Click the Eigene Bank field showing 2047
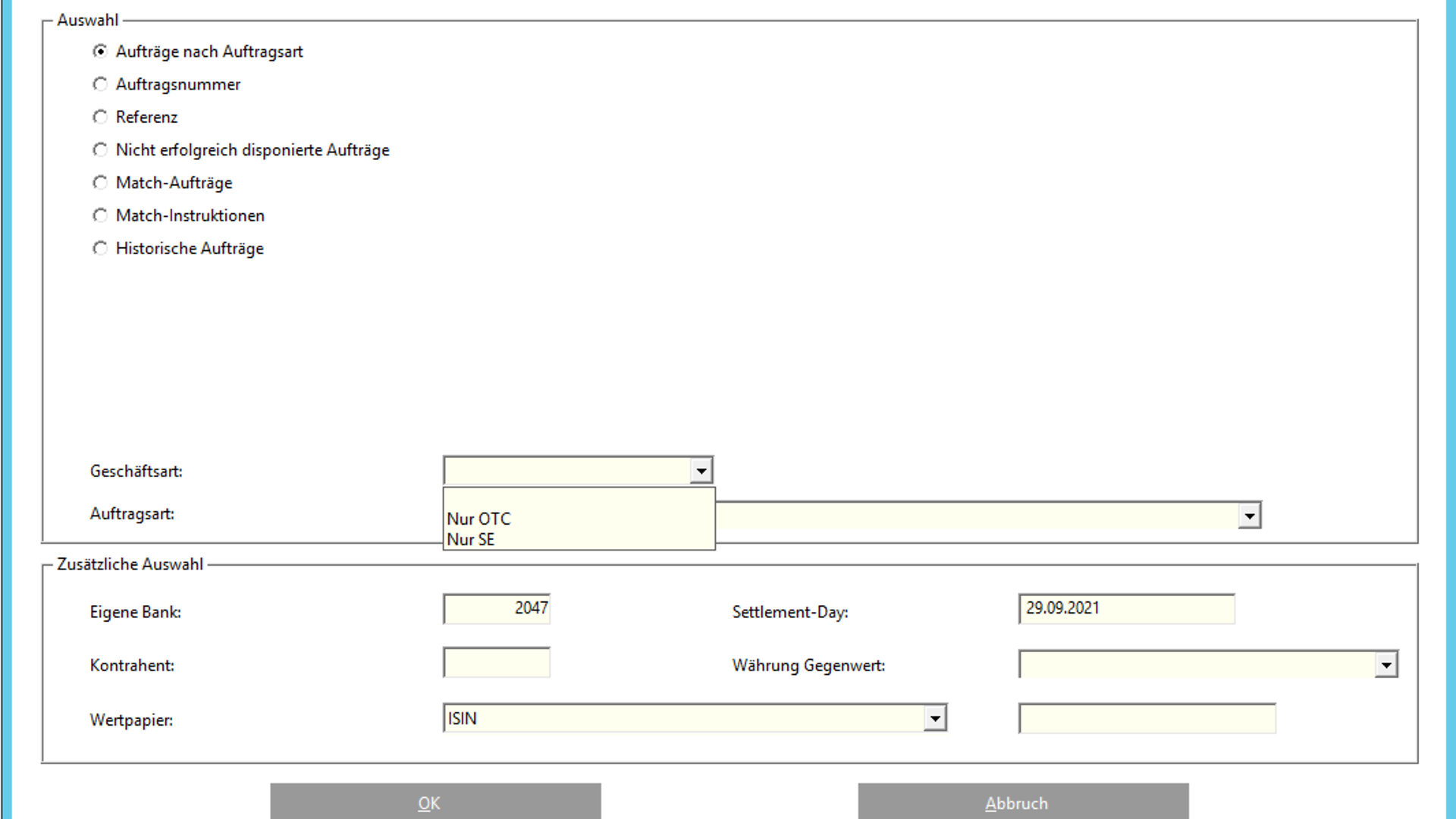 pyautogui.click(x=497, y=609)
